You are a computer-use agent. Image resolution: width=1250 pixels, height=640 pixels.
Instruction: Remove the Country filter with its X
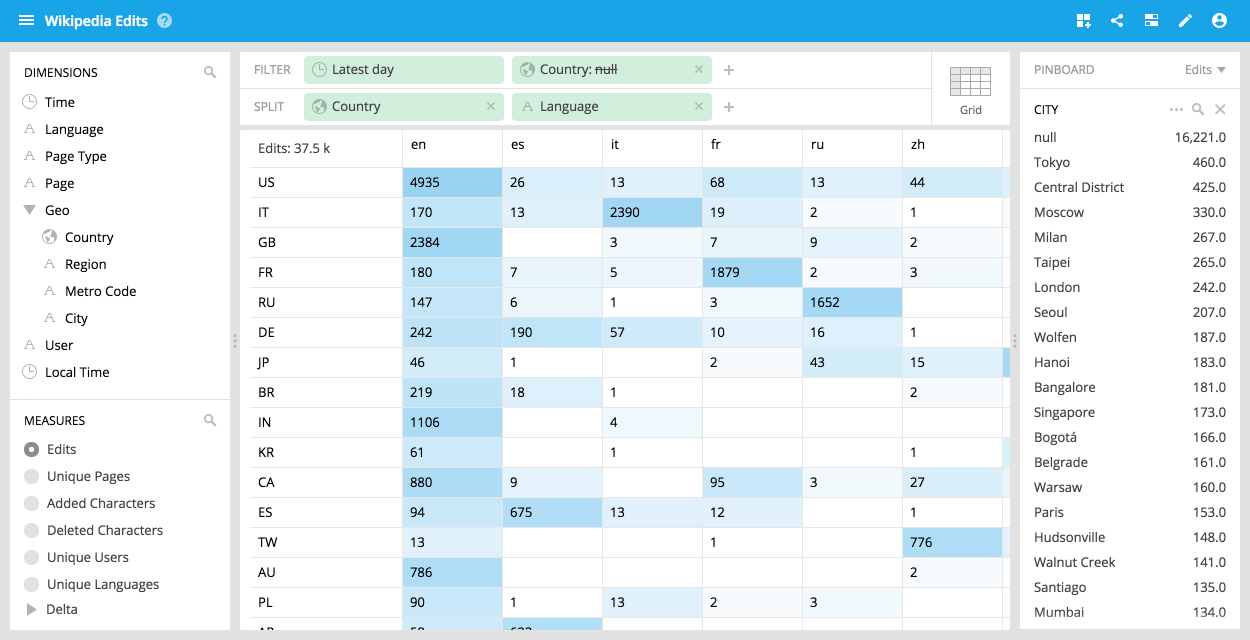tap(699, 70)
